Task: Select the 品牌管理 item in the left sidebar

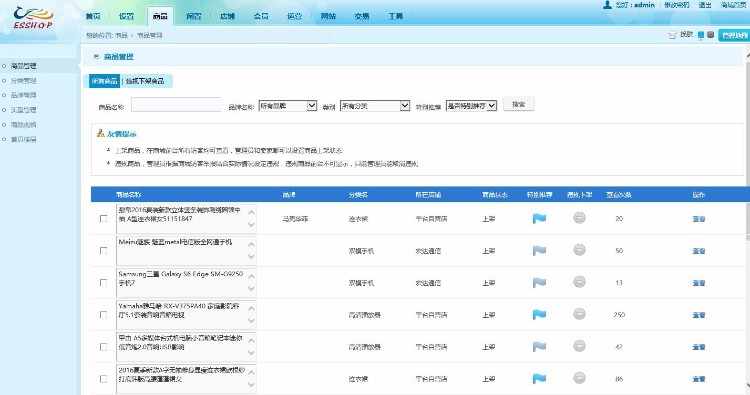Action: click(x=24, y=95)
